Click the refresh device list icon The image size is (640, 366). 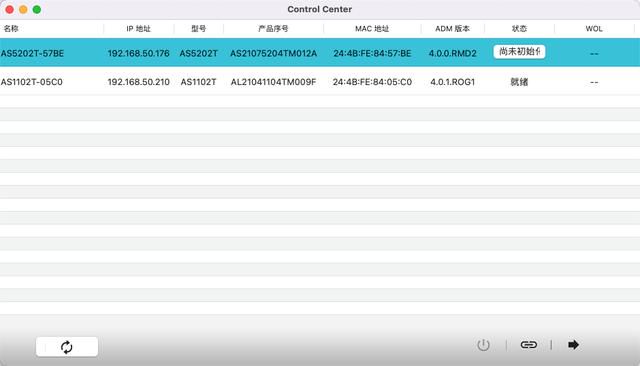point(67,347)
